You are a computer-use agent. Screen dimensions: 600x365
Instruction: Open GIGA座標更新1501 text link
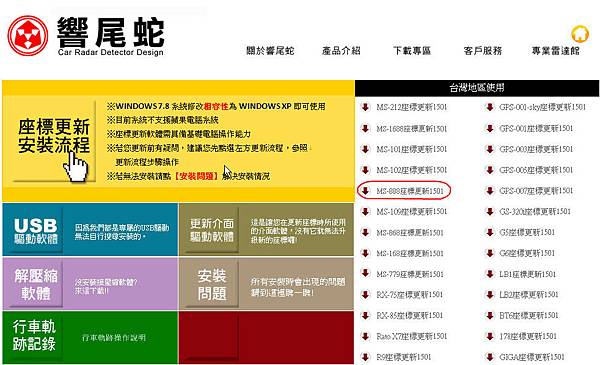(x=532, y=357)
